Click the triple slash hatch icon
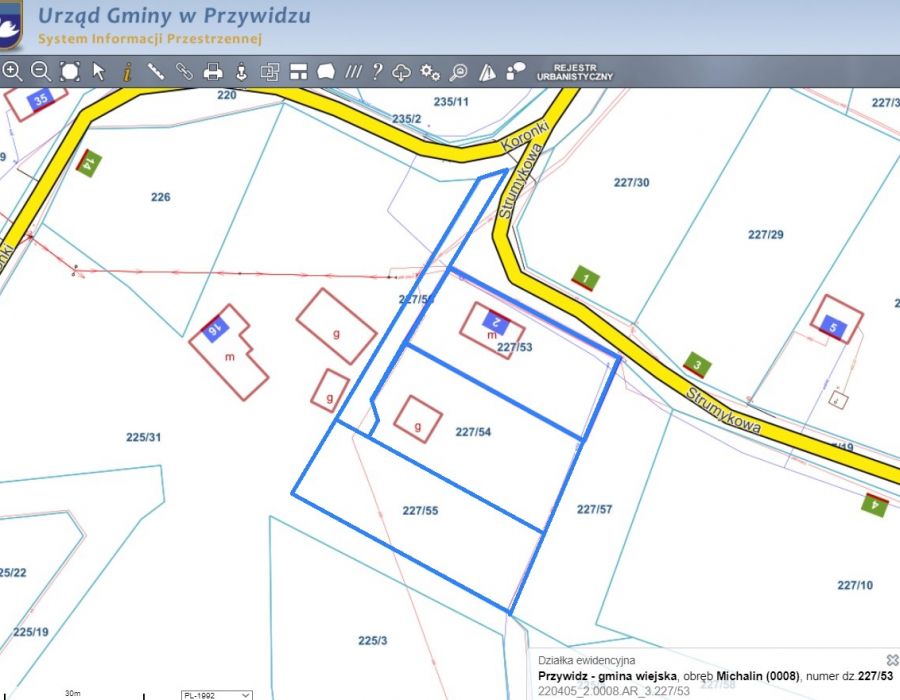The image size is (900, 700). 353,72
